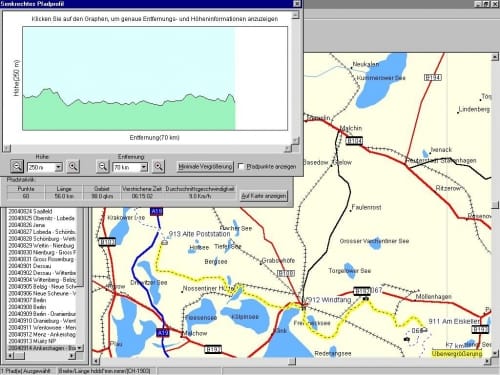Click the map horizontal scroll-left arrow

point(96,361)
